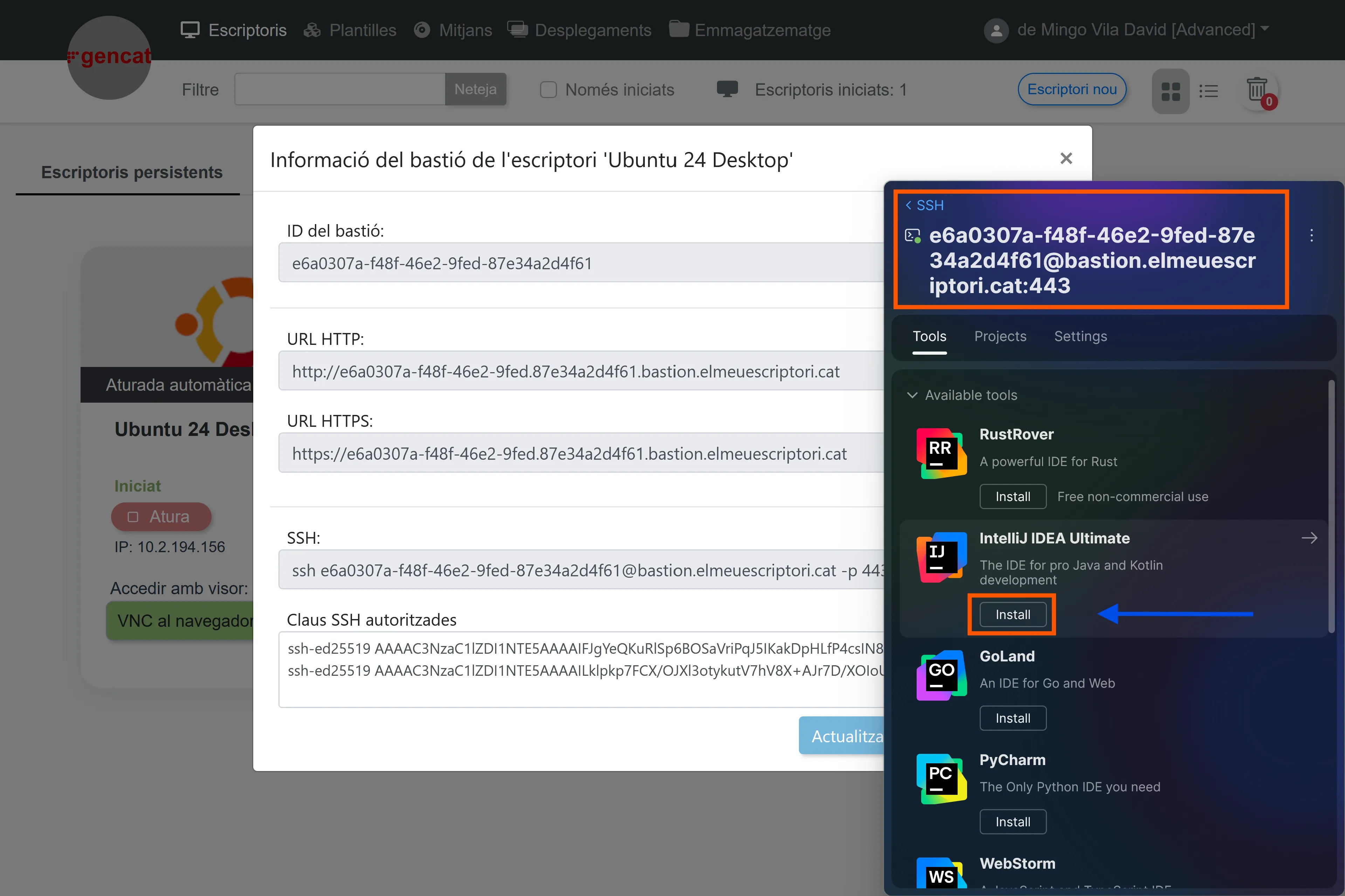Open the Plantilles menu

coord(350,30)
